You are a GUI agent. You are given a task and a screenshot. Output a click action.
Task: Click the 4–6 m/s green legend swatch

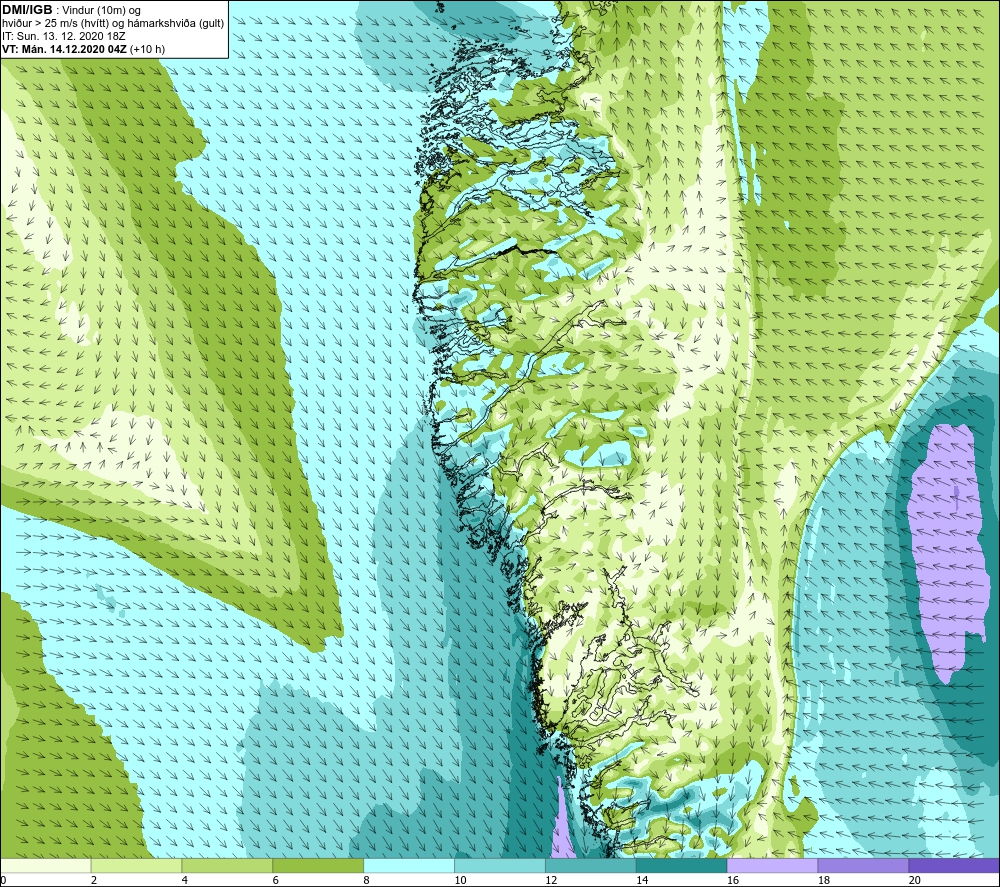227,865
